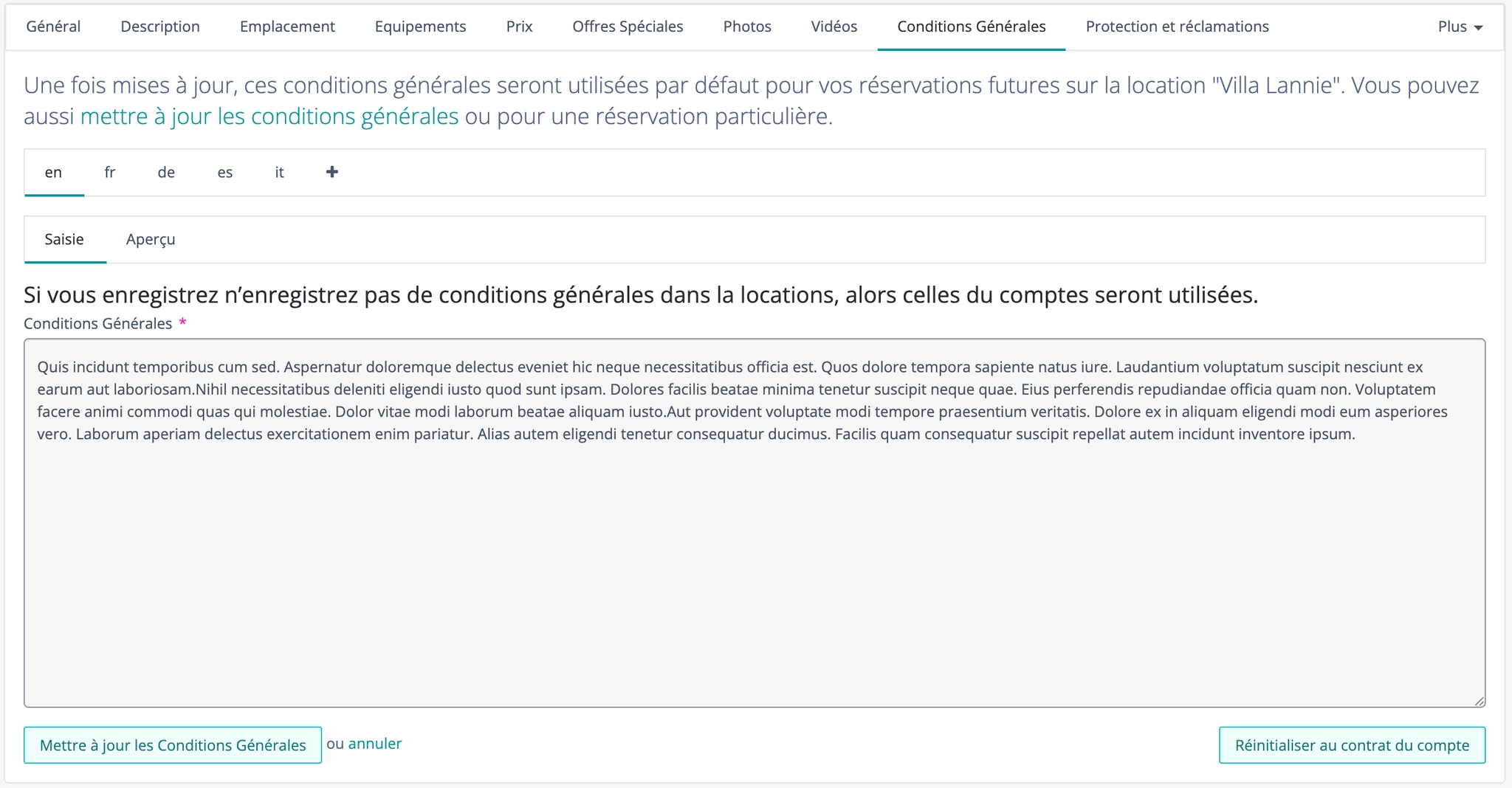Click 'Réinitialiser au contrat du compte' button
Image resolution: width=1512 pixels, height=788 pixels.
click(1352, 745)
